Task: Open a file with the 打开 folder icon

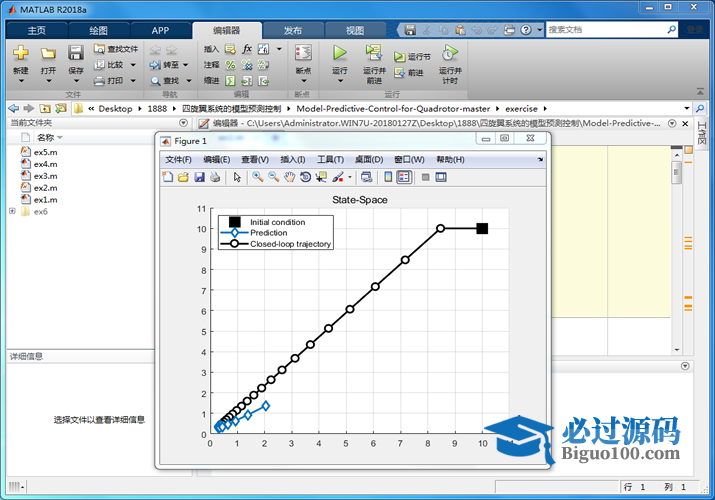Action: tap(48, 53)
